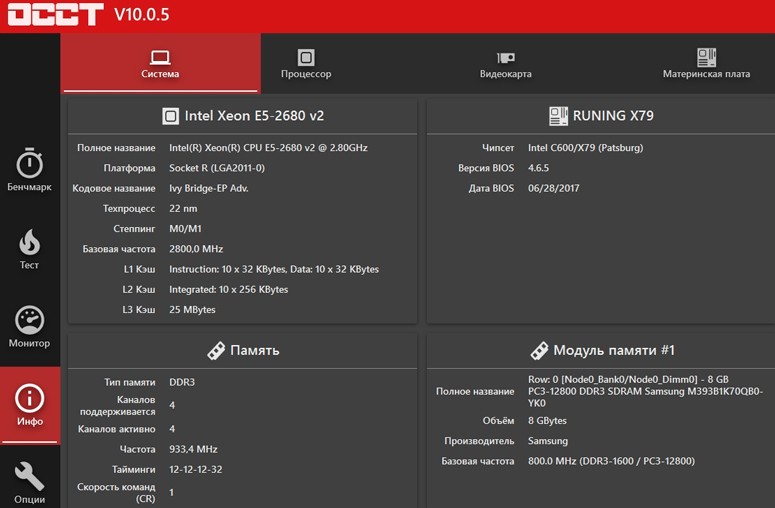Select the BIOS date 06/28/2017

click(554, 188)
